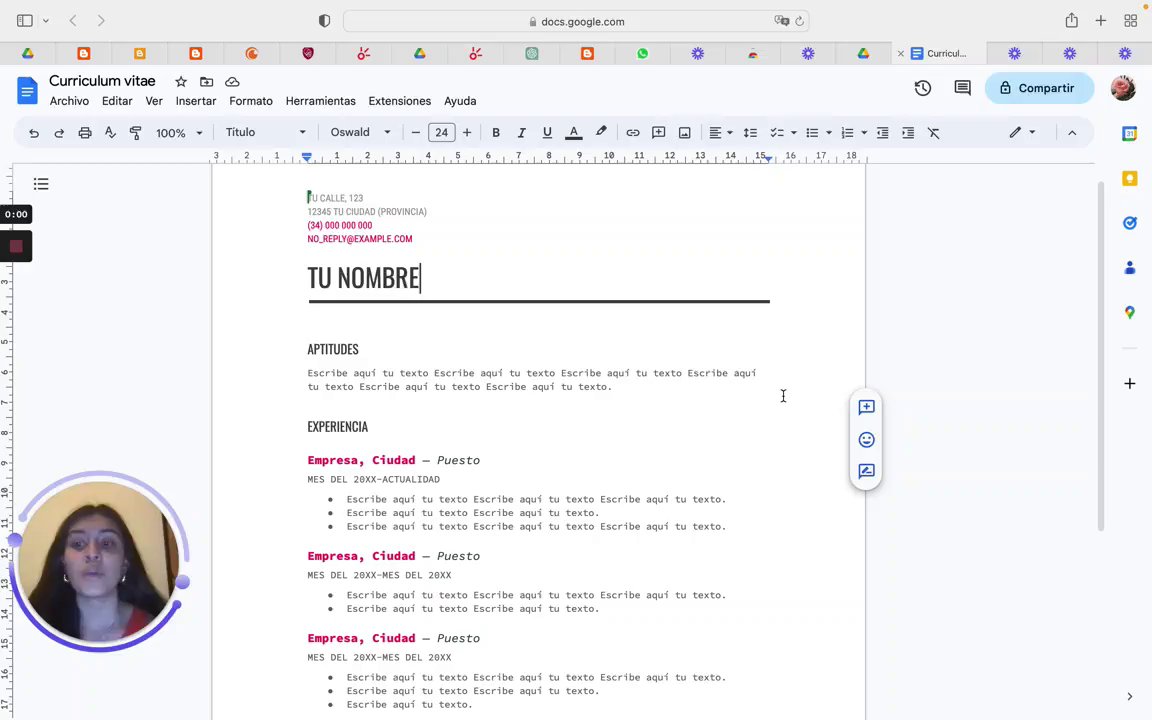This screenshot has width=1152, height=720.
Task: Open the highlight color marker tool
Action: (x=601, y=132)
